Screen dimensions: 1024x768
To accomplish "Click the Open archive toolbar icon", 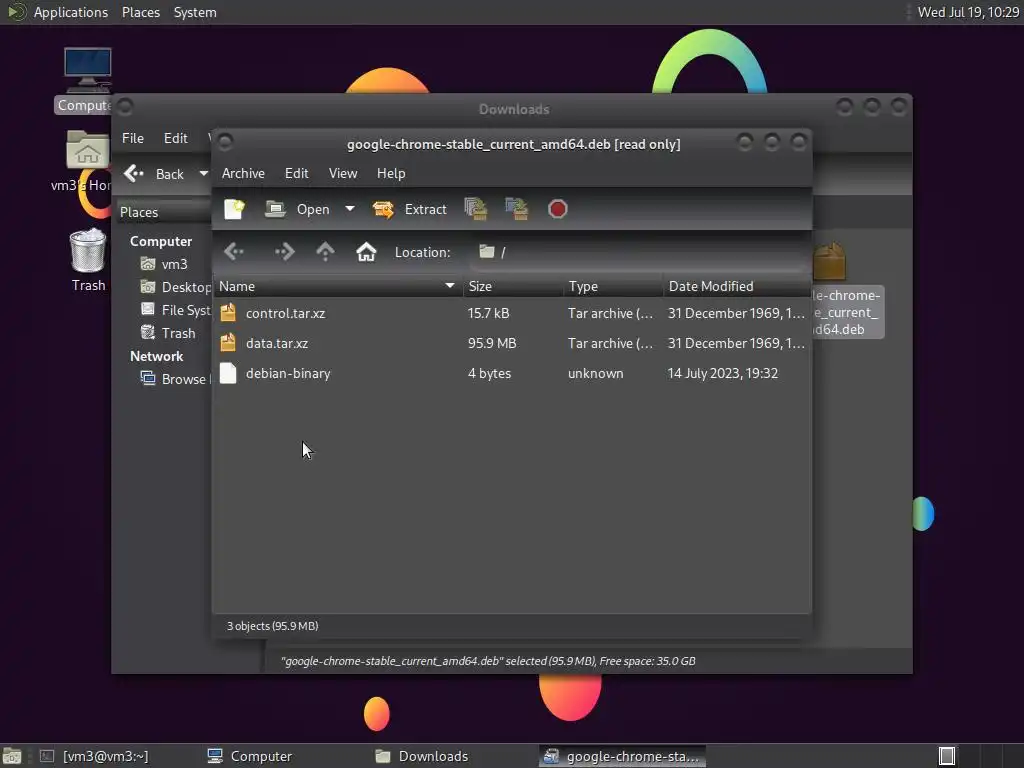I will (297, 209).
